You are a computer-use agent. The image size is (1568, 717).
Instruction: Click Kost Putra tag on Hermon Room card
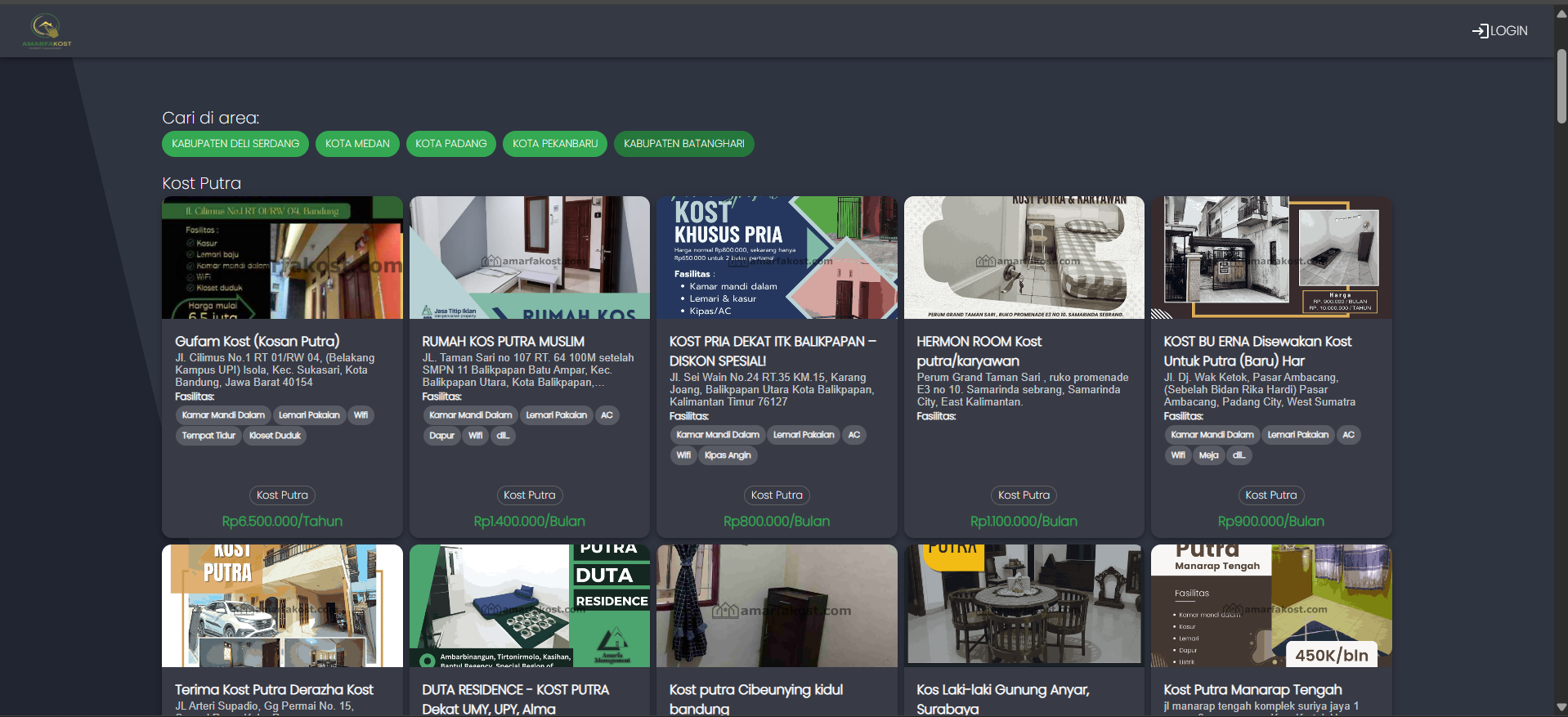[1024, 495]
